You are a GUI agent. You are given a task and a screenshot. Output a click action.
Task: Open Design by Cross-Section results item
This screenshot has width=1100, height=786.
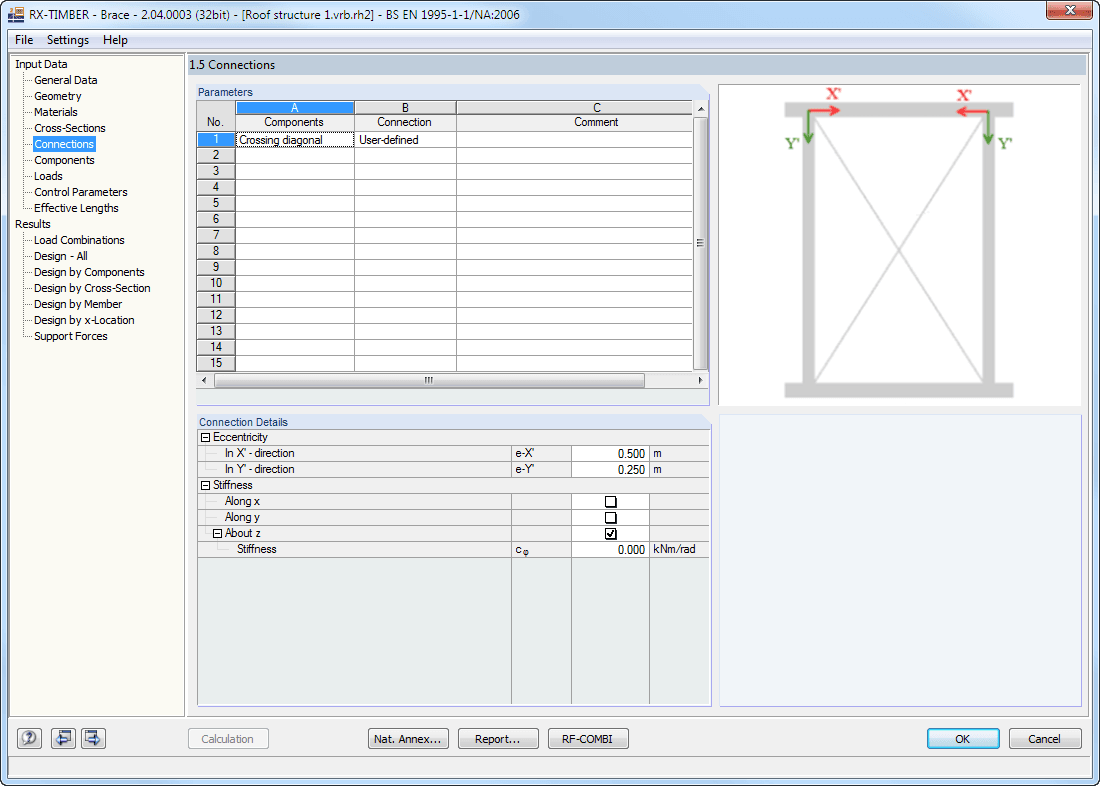[92, 288]
